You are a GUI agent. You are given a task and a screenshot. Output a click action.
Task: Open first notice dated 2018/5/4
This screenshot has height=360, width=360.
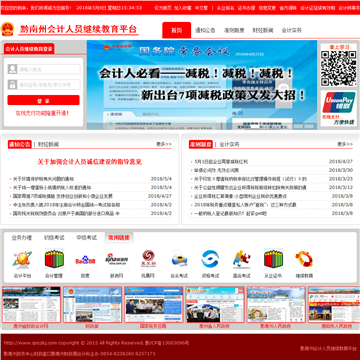[x=44, y=179]
